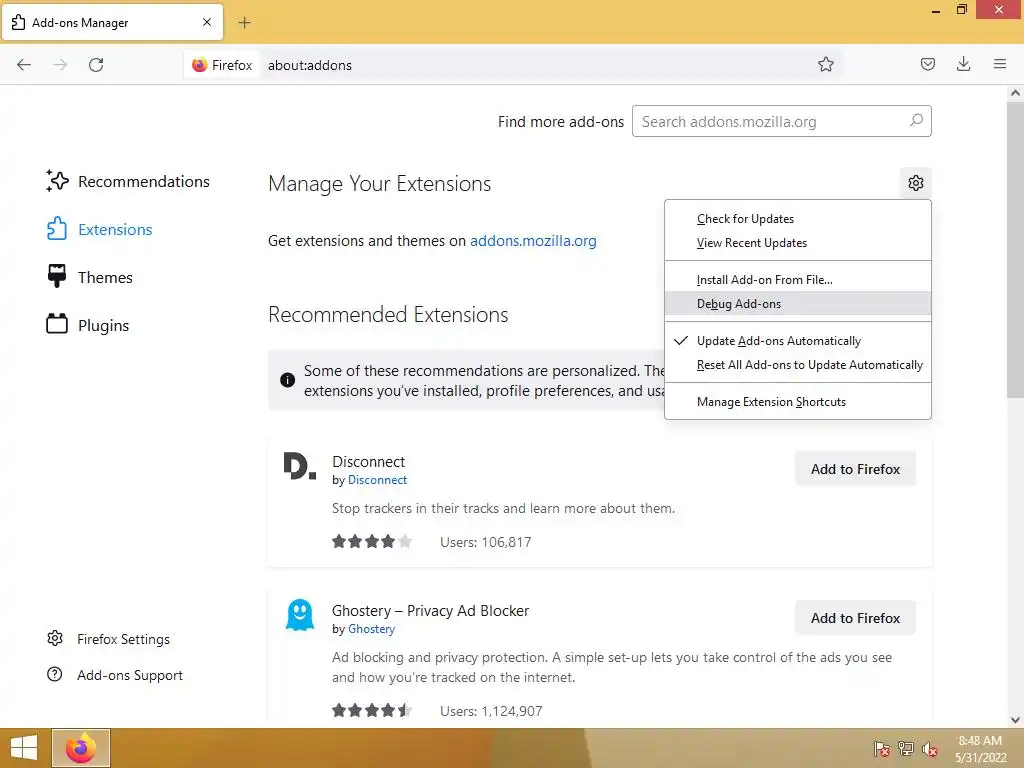Open a new tab with plus button
Viewport: 1024px width, 768px height.
click(x=244, y=23)
